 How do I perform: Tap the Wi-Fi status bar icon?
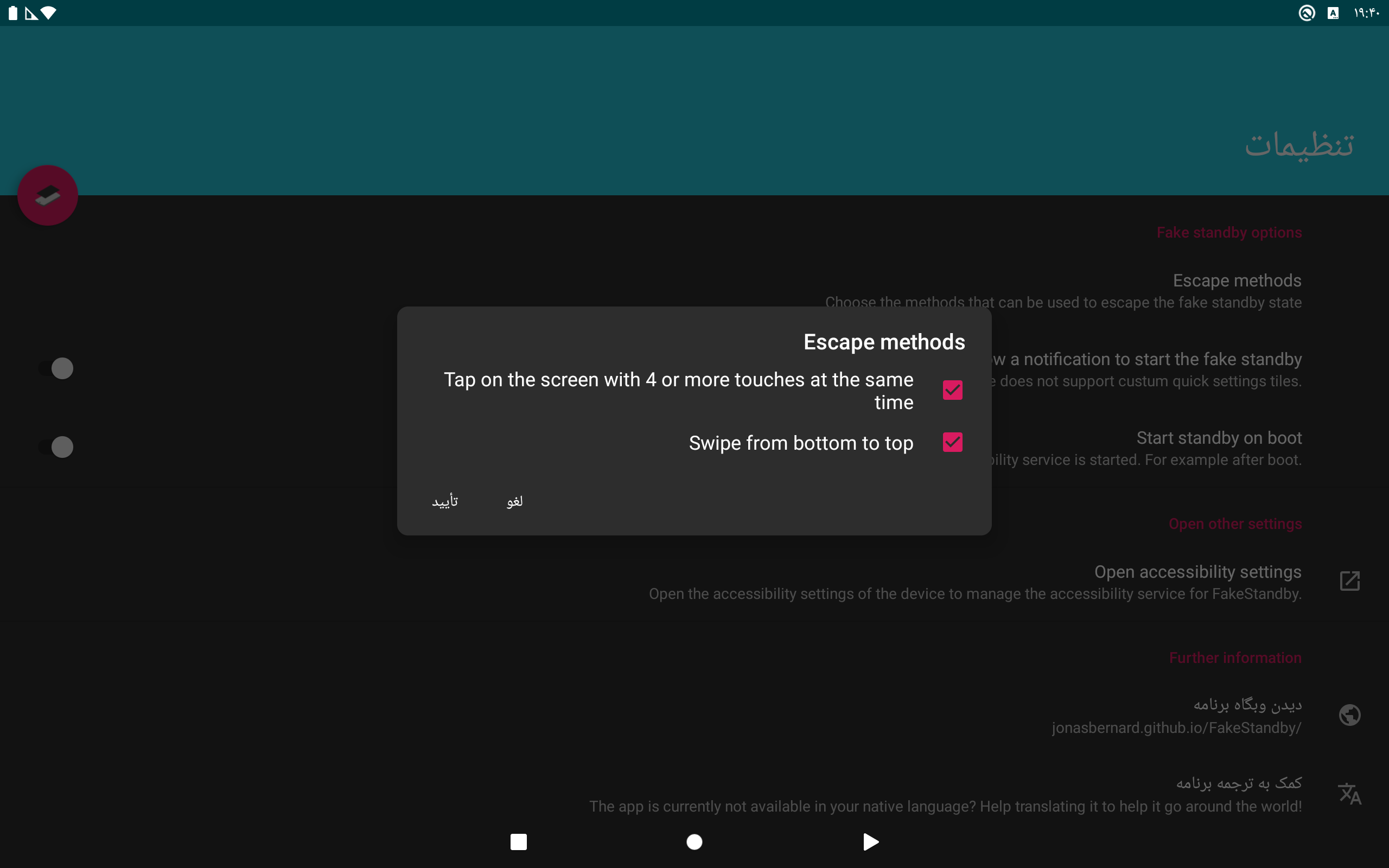click(49, 12)
